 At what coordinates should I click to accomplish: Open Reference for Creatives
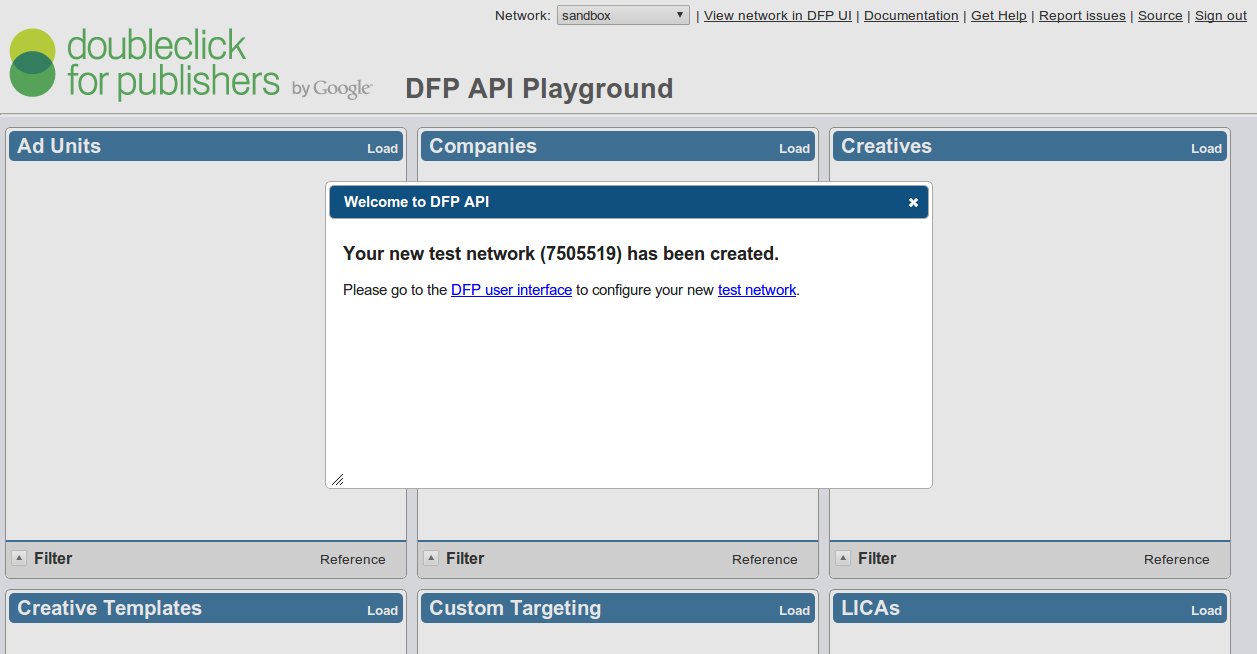pyautogui.click(x=1176, y=559)
